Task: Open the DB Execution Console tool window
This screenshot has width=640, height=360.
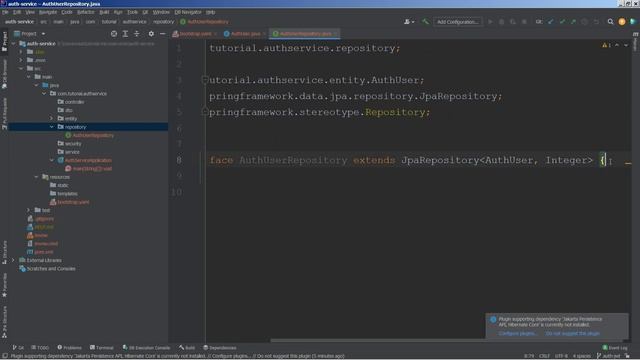Action: (x=146, y=348)
